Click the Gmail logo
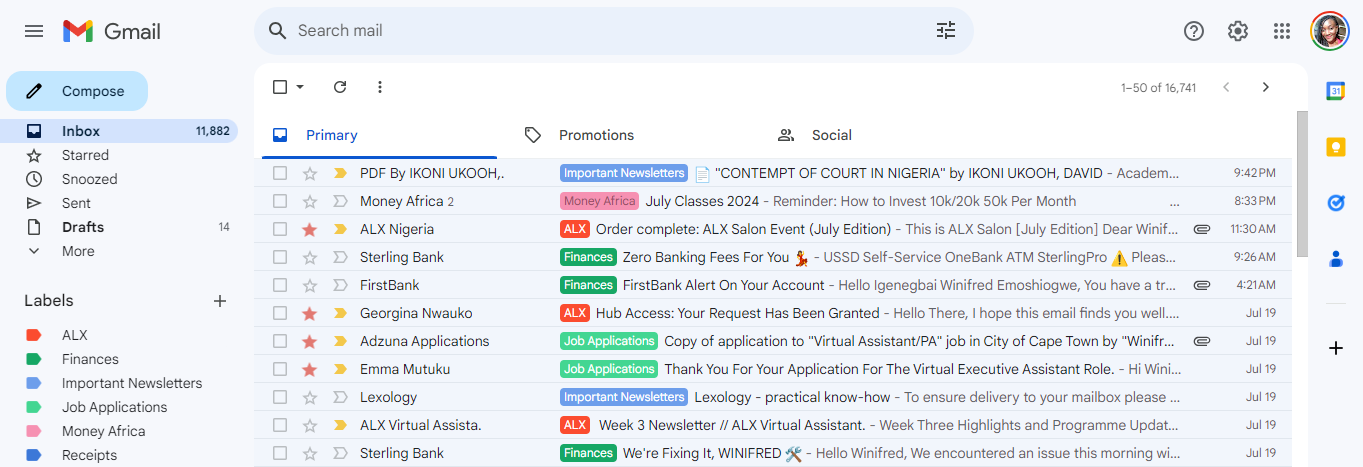Image resolution: width=1363 pixels, height=467 pixels. [112, 31]
